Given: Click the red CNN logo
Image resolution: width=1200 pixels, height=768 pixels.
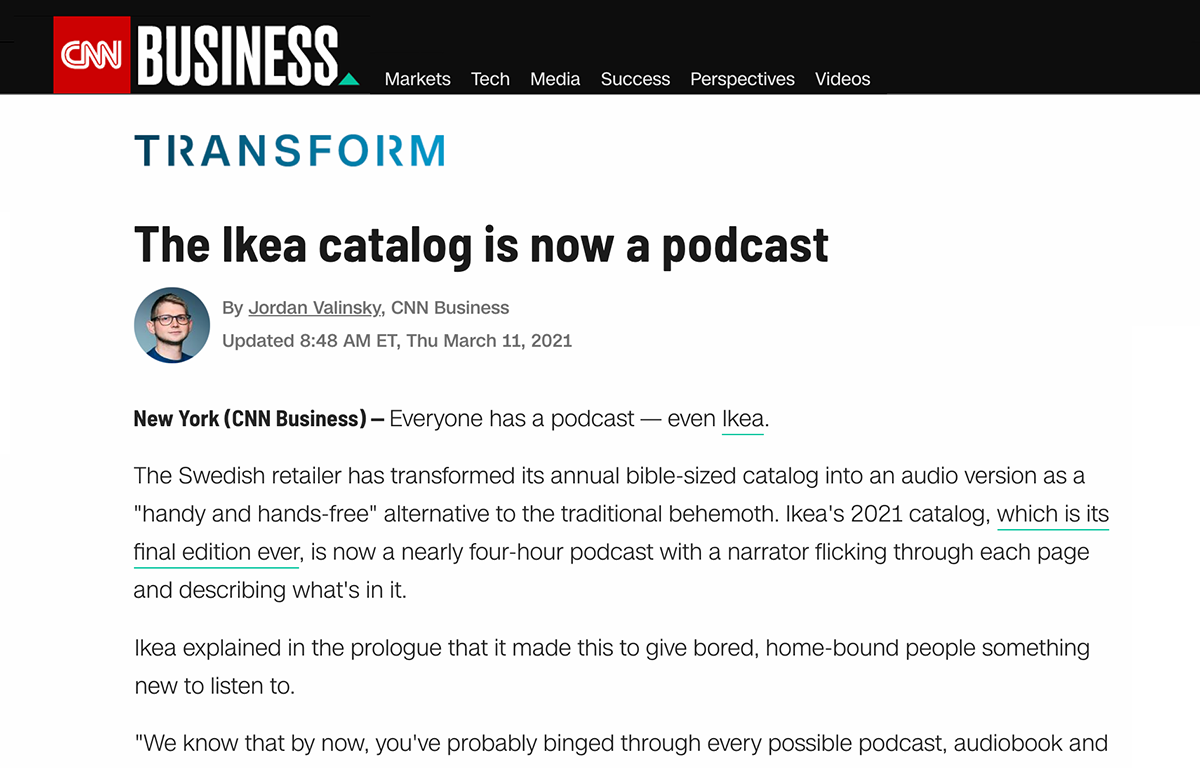Looking at the screenshot, I should [92, 55].
